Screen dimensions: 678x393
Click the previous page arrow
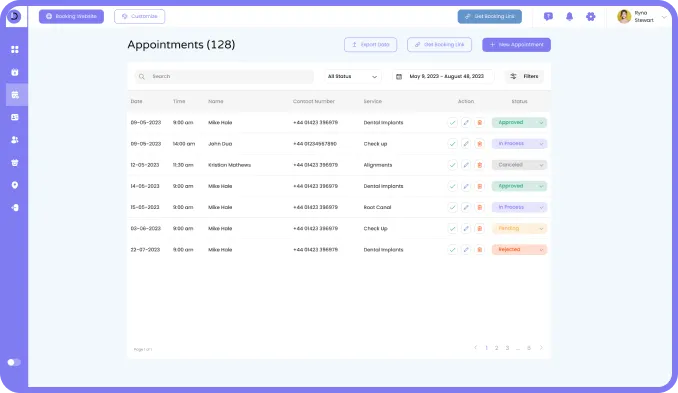click(x=476, y=348)
